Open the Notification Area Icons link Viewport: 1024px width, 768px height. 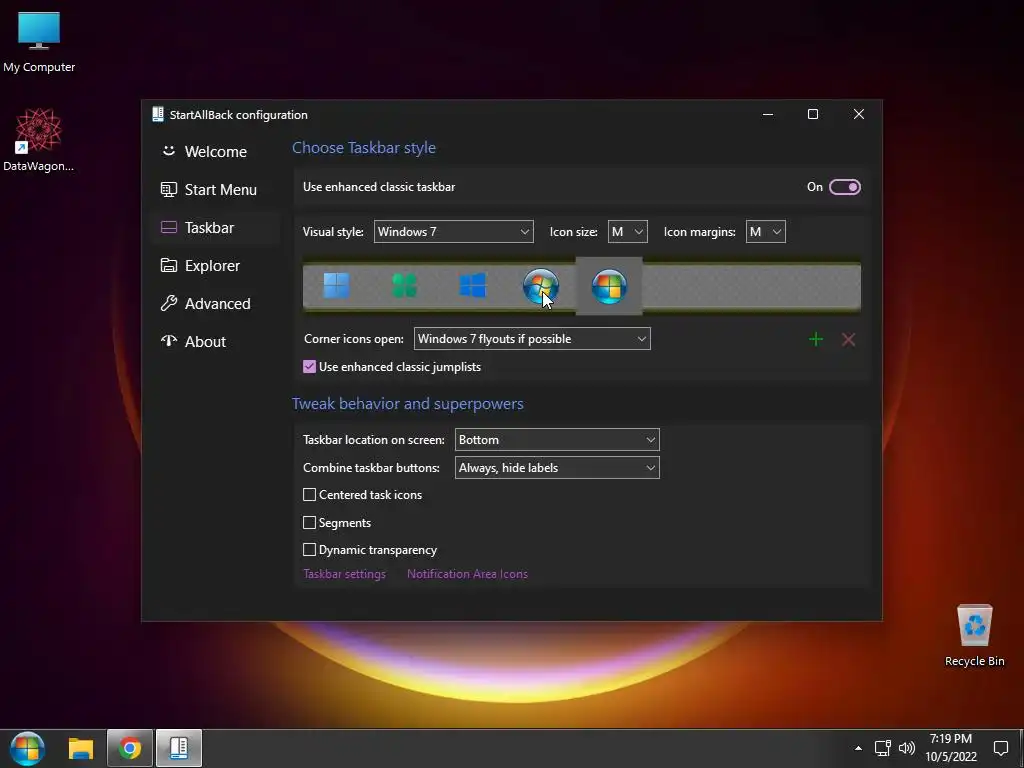tap(468, 574)
